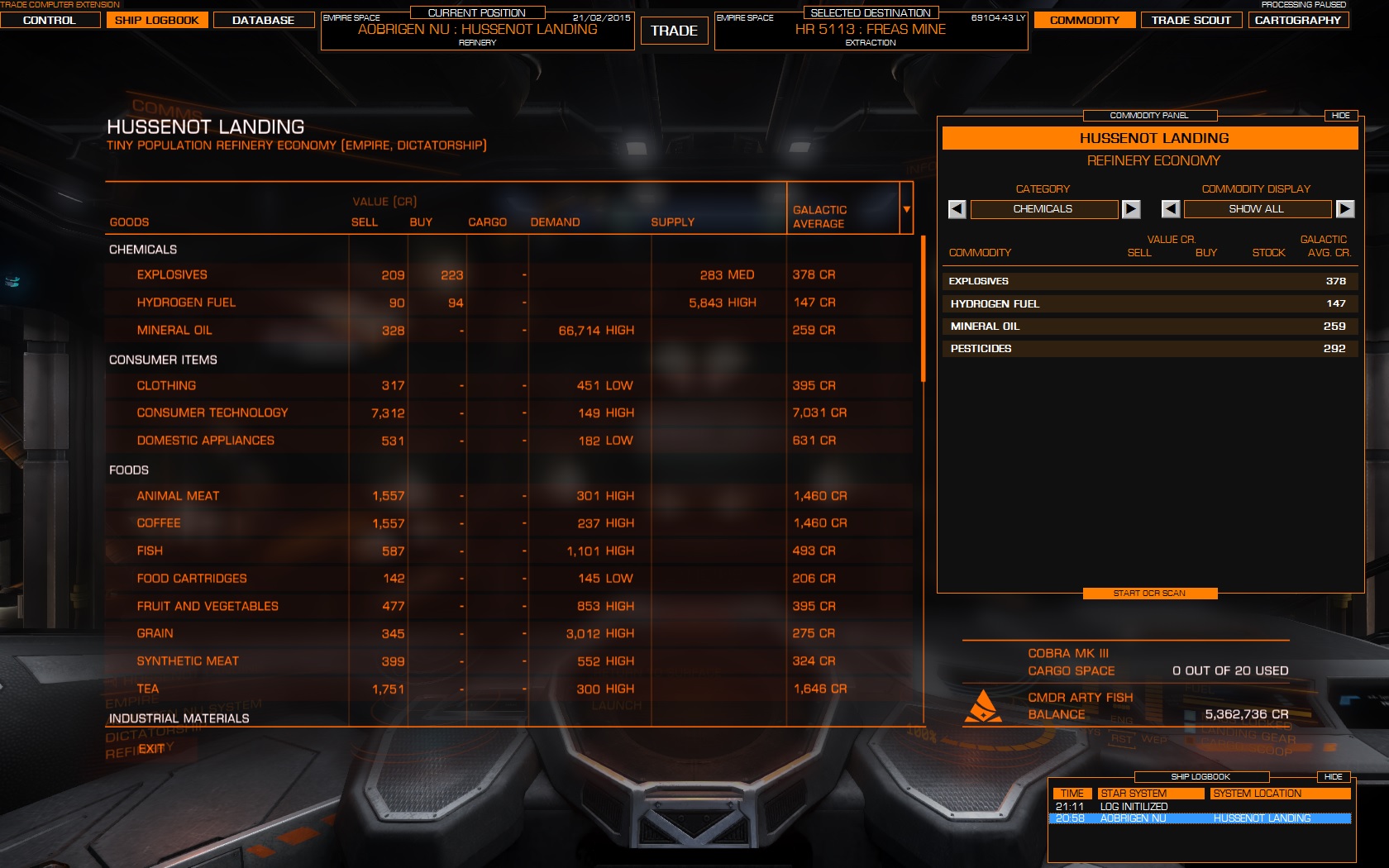
Task: Click Explosives in the goods table
Action: click(x=508, y=275)
